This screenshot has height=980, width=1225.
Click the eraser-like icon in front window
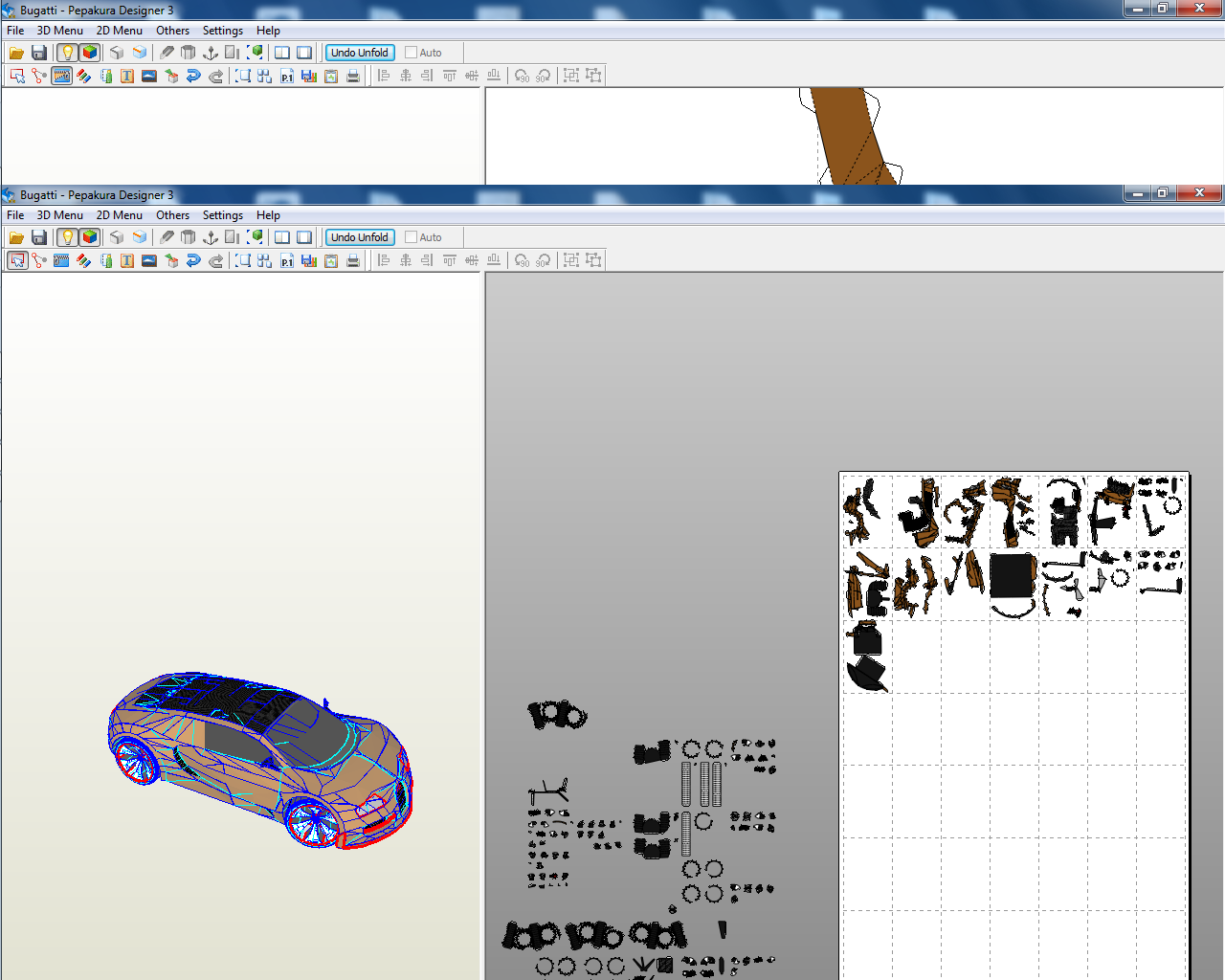[x=167, y=237]
